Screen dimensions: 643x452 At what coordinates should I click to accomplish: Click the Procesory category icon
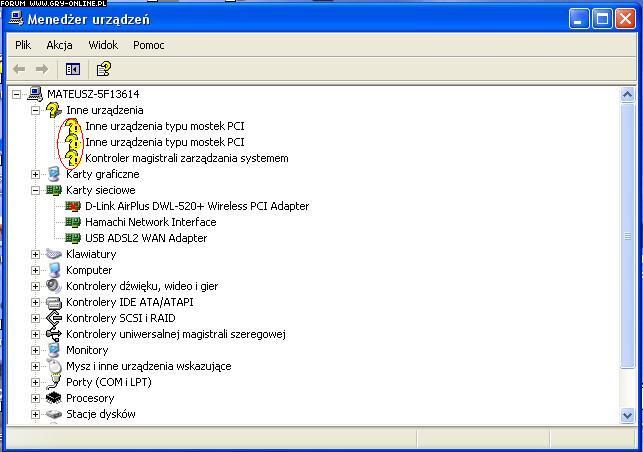pyautogui.click(x=54, y=398)
